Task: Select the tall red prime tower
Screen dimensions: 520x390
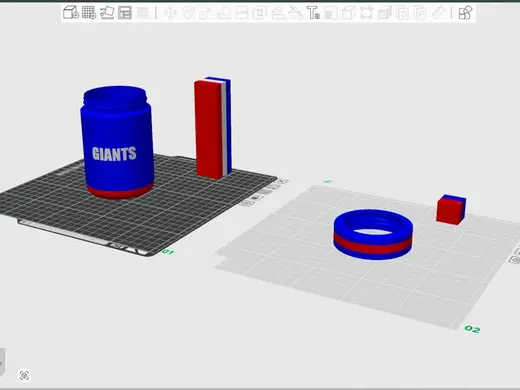Action: click(x=212, y=128)
